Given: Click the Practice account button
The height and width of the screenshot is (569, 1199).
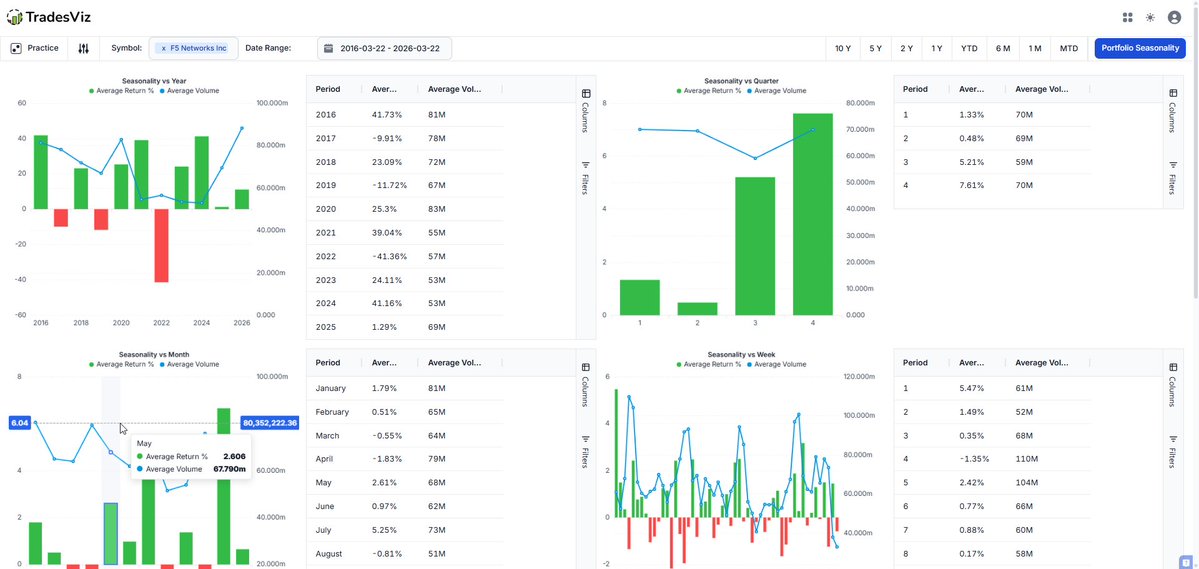Looking at the screenshot, I should (35, 48).
